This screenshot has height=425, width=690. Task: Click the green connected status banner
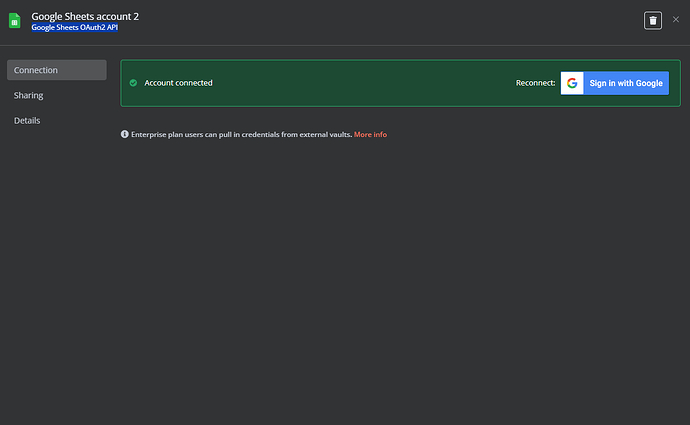click(400, 83)
